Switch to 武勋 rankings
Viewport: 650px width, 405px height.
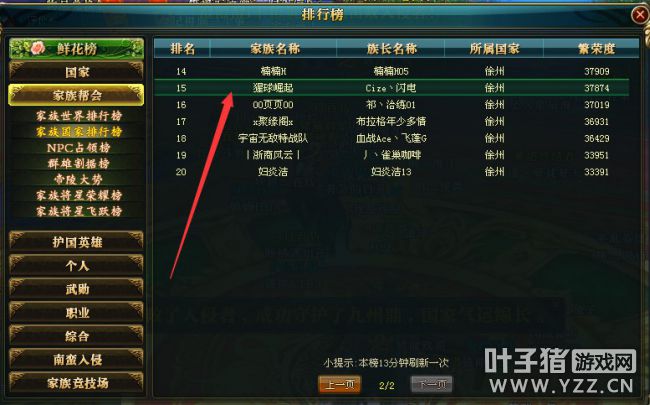77,289
